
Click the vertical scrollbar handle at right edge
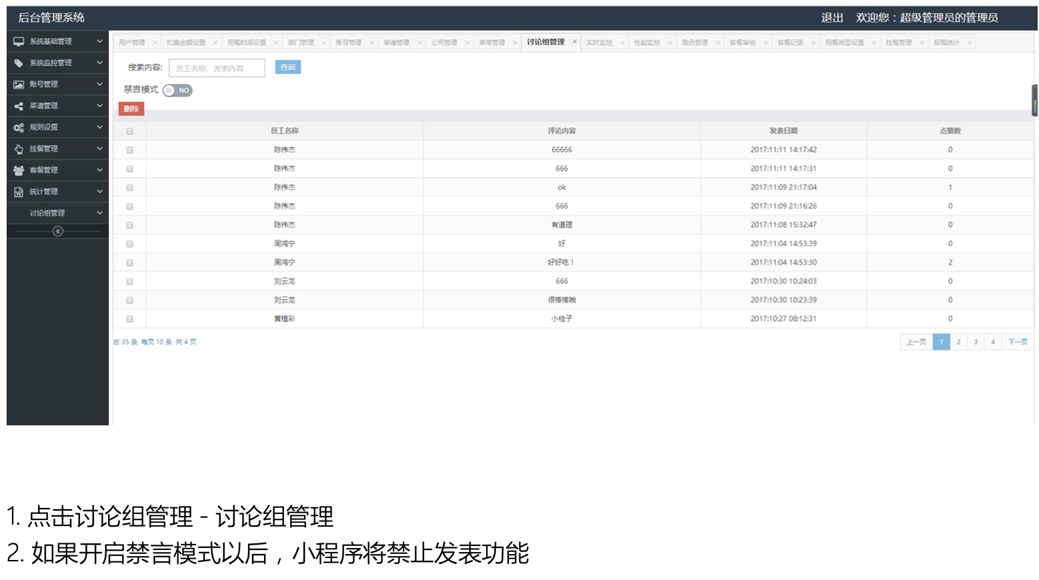(1034, 100)
